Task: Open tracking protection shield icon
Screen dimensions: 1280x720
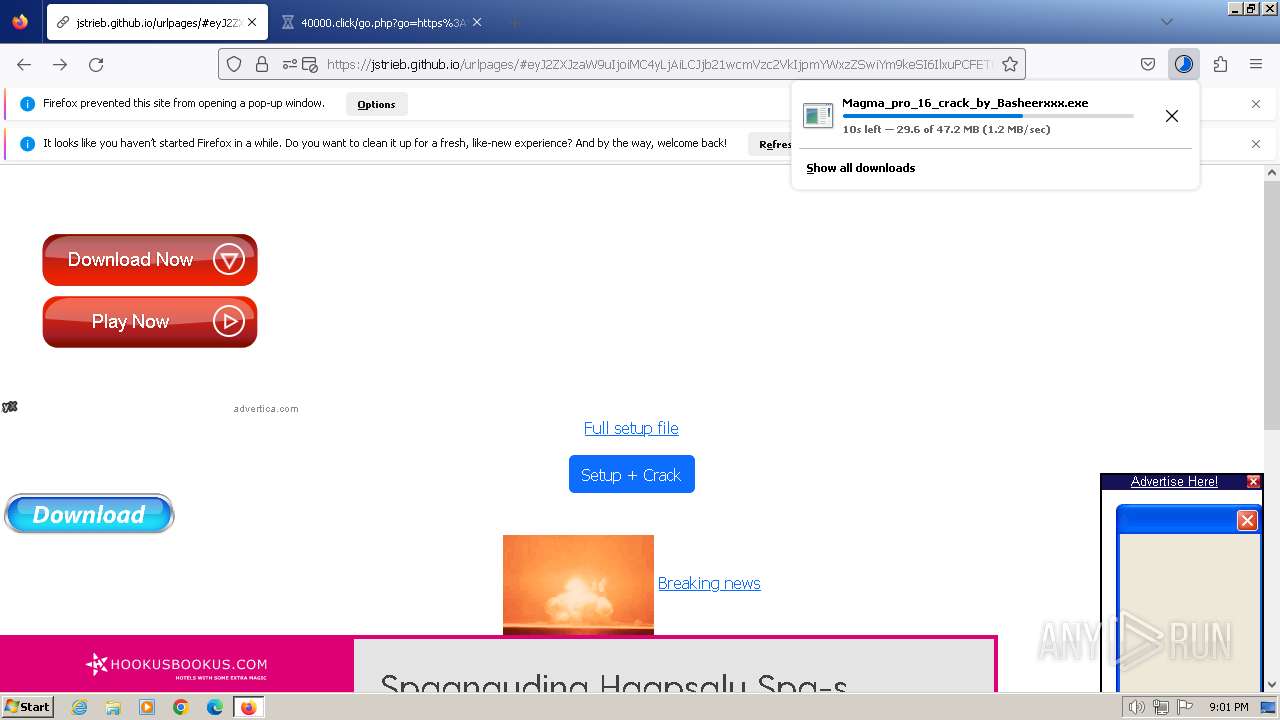Action: tap(234, 64)
